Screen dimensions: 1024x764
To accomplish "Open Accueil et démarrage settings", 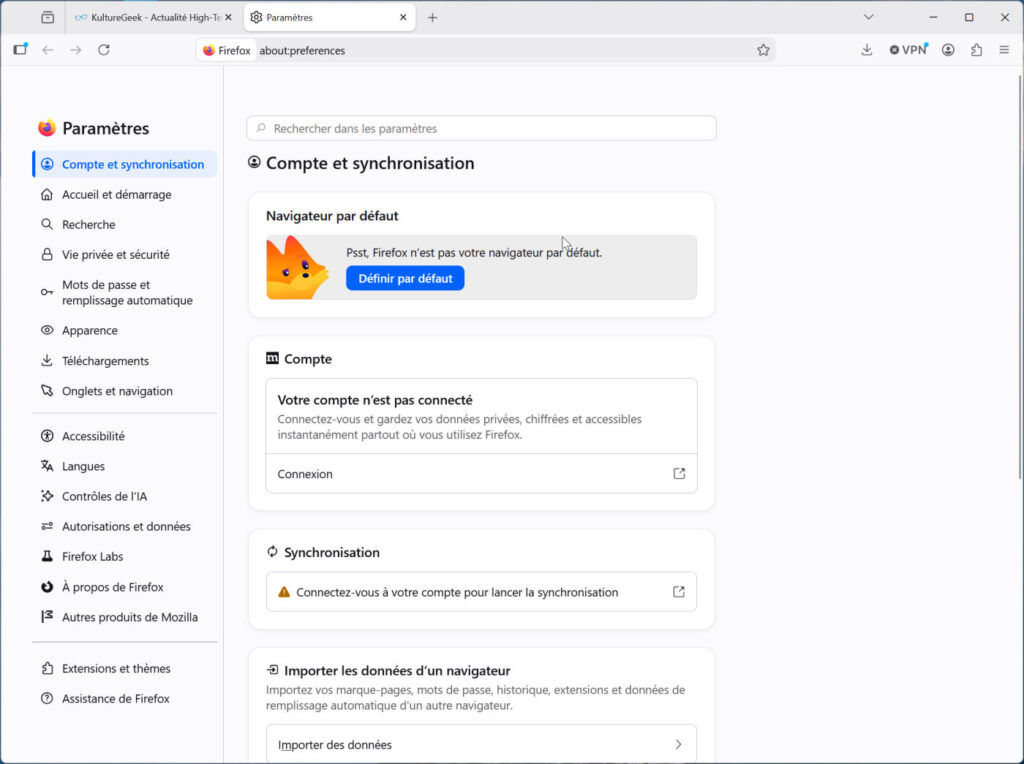I will 125,195.
